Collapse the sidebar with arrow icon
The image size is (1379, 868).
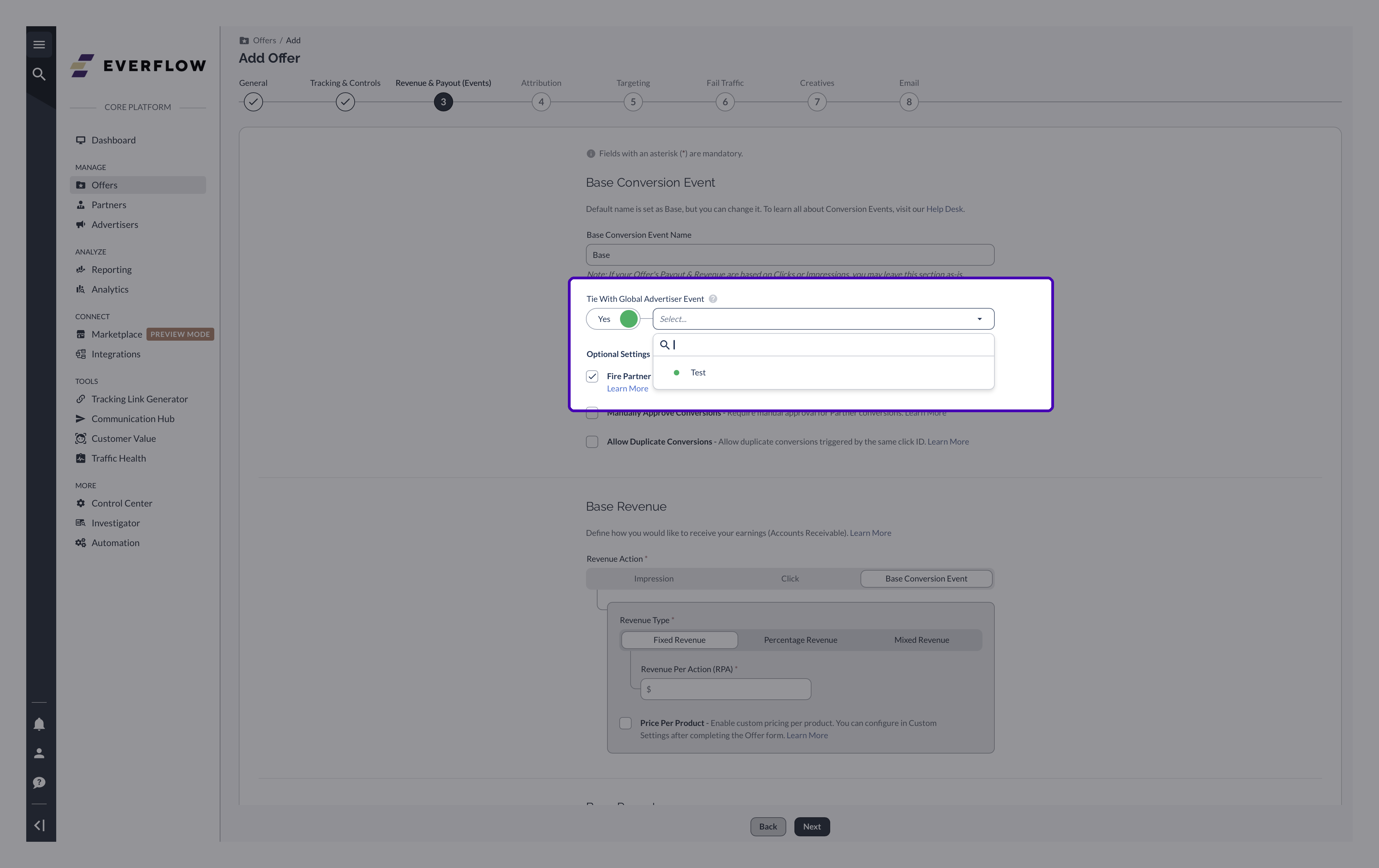39,825
